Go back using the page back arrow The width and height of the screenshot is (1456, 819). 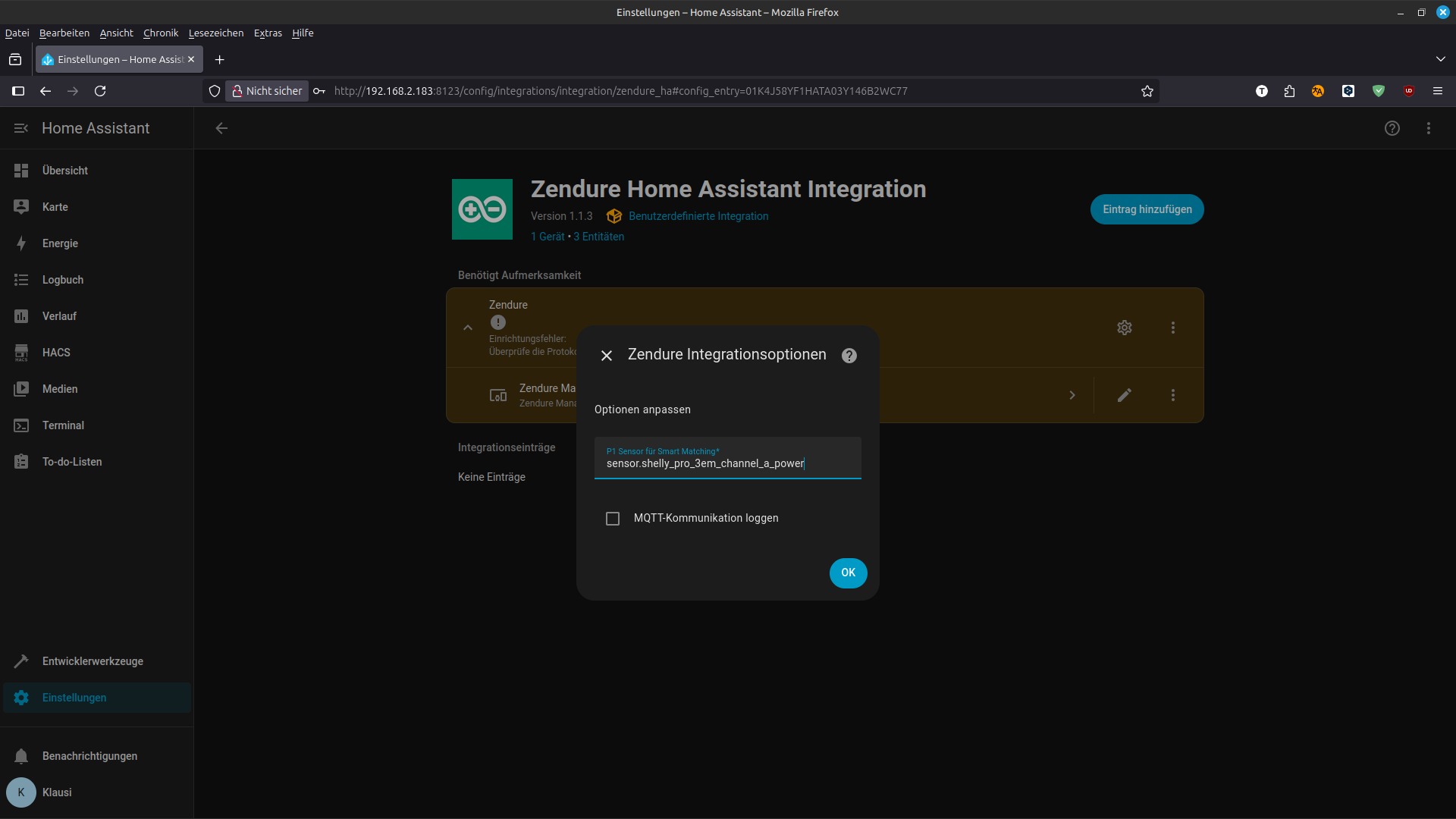221,128
